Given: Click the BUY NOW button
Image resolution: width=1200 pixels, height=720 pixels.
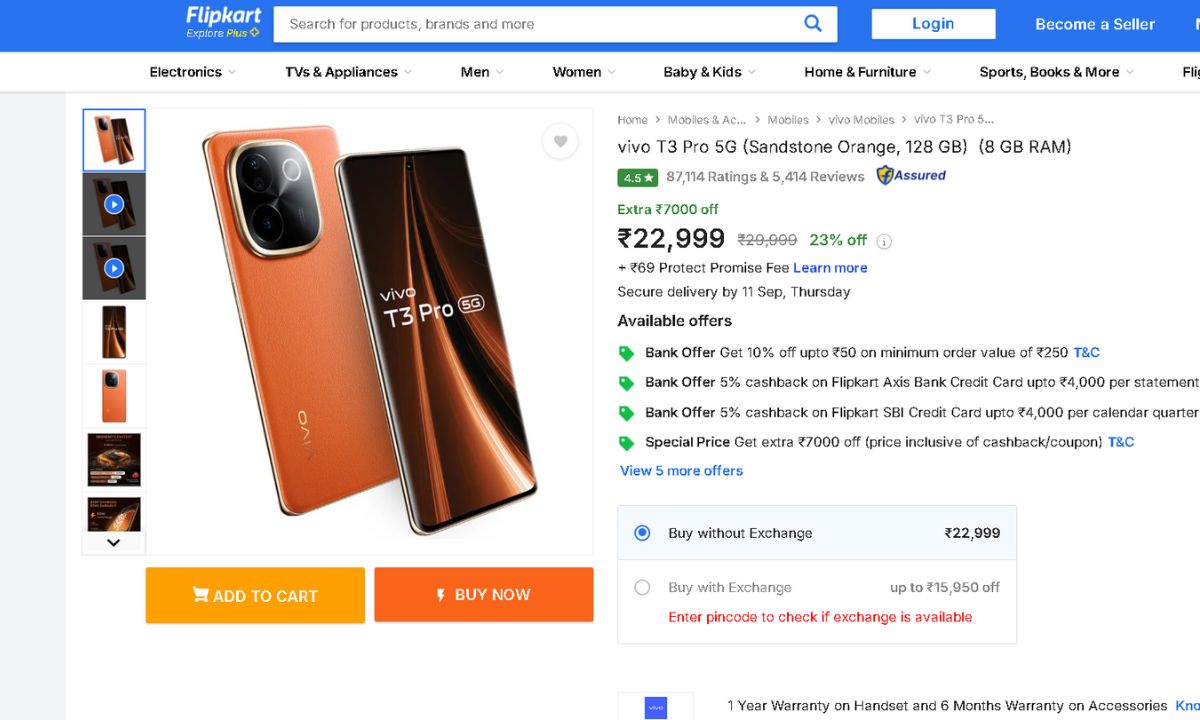Looking at the screenshot, I should pyautogui.click(x=484, y=595).
